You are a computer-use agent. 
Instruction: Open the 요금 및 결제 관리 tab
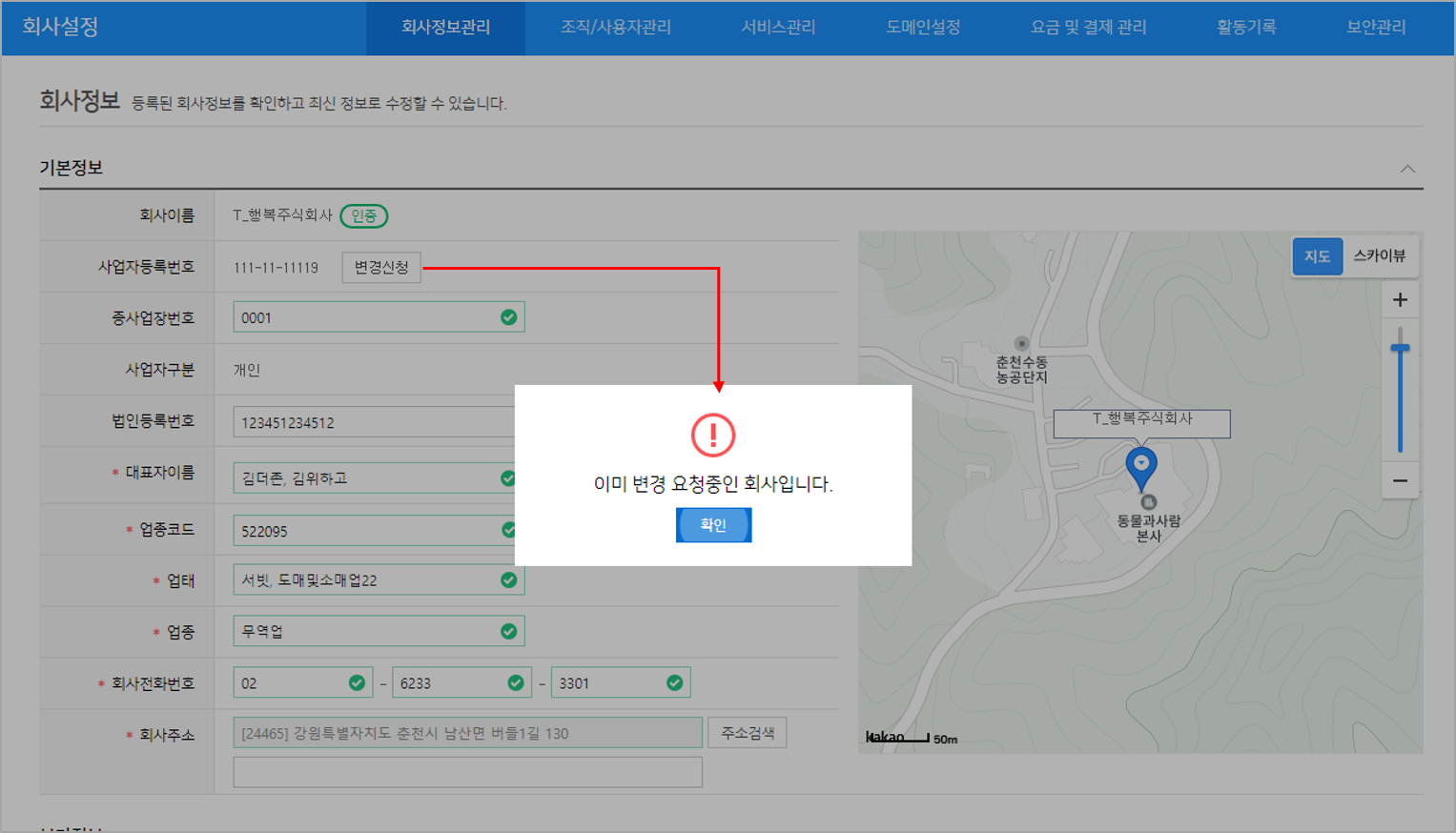pyautogui.click(x=1088, y=28)
